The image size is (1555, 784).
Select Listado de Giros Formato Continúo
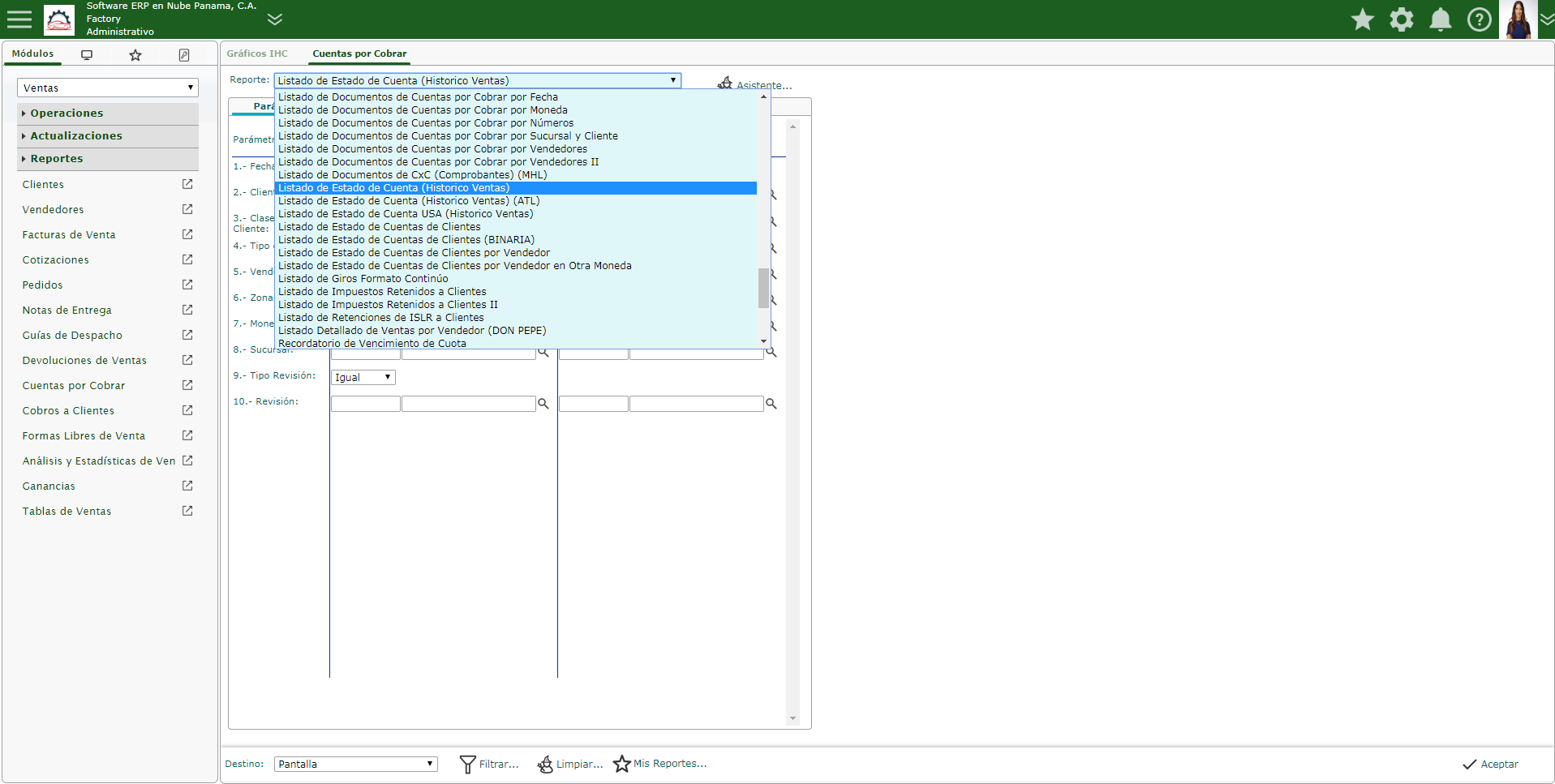363,279
